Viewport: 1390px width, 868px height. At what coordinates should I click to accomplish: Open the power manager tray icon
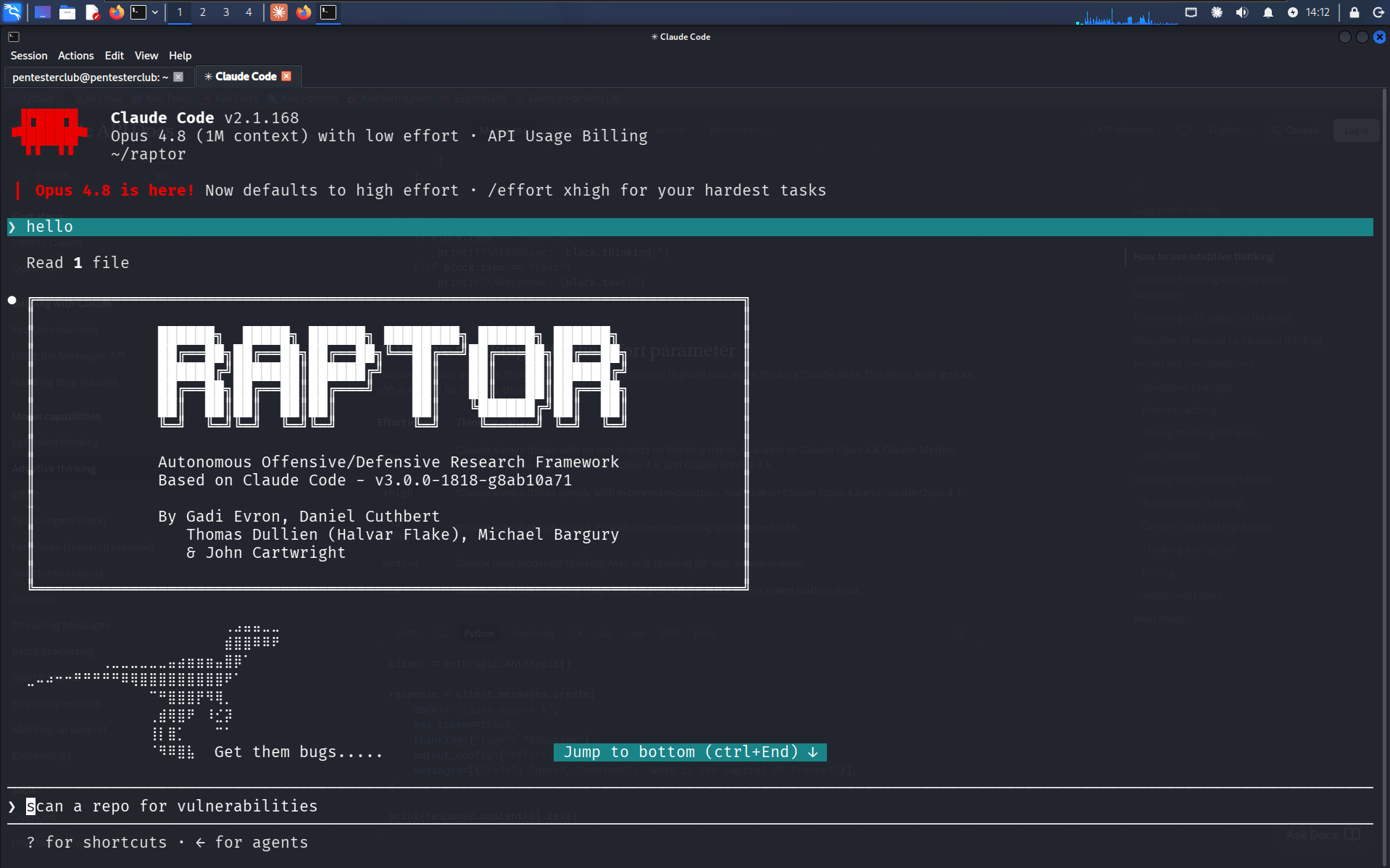[x=1292, y=12]
